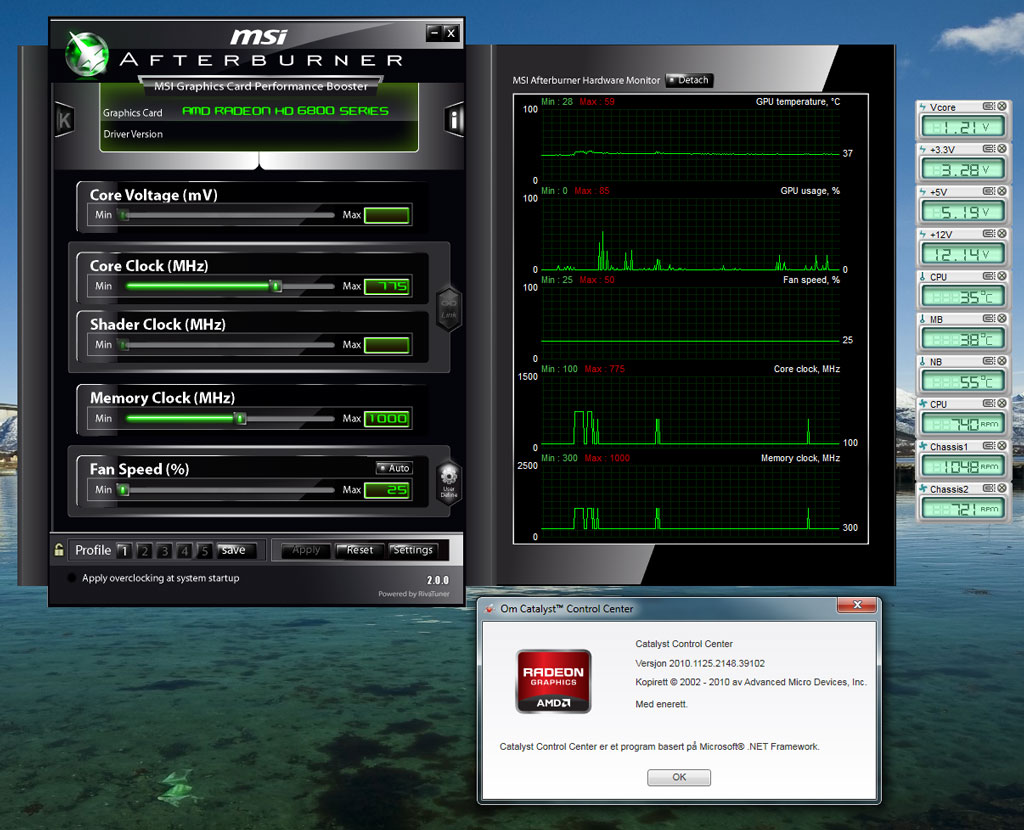
Task: Unlock the profile slots with the padlock icon
Action: [59, 550]
